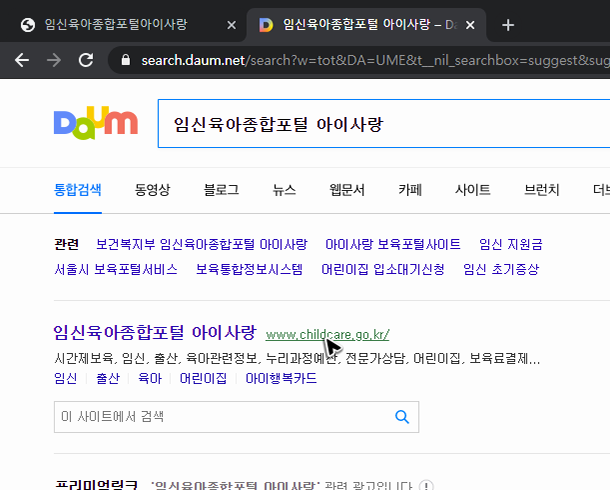This screenshot has width=610, height=490.
Task: Click the 출산 sublink under the result
Action: pyautogui.click(x=108, y=378)
